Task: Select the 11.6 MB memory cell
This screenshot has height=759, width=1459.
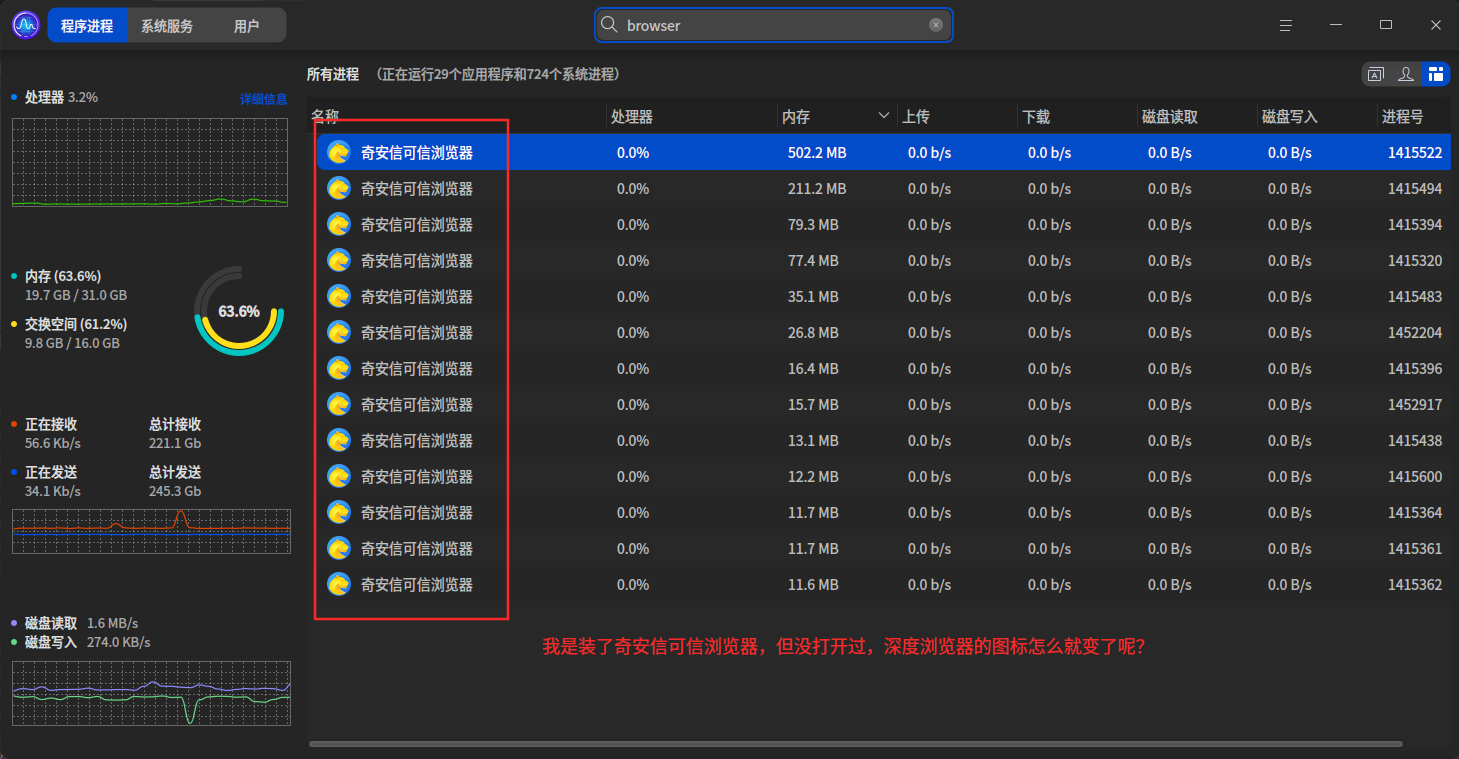Action: 813,585
